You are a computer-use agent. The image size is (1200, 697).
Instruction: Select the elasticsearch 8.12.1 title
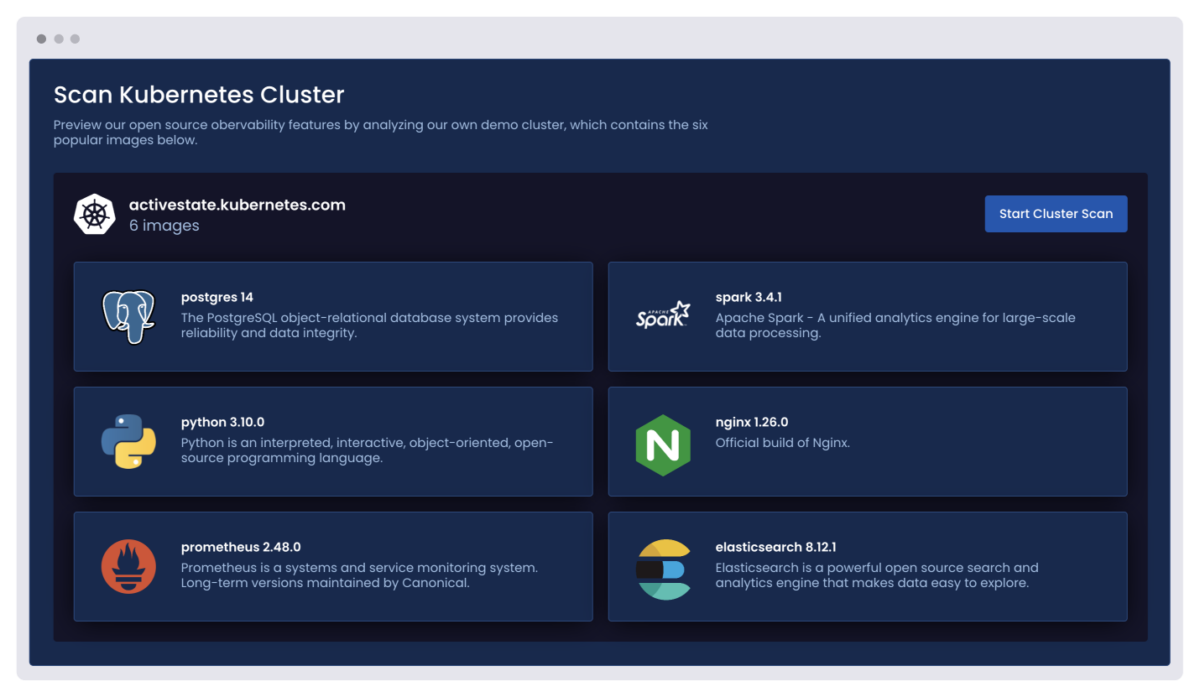click(x=775, y=547)
